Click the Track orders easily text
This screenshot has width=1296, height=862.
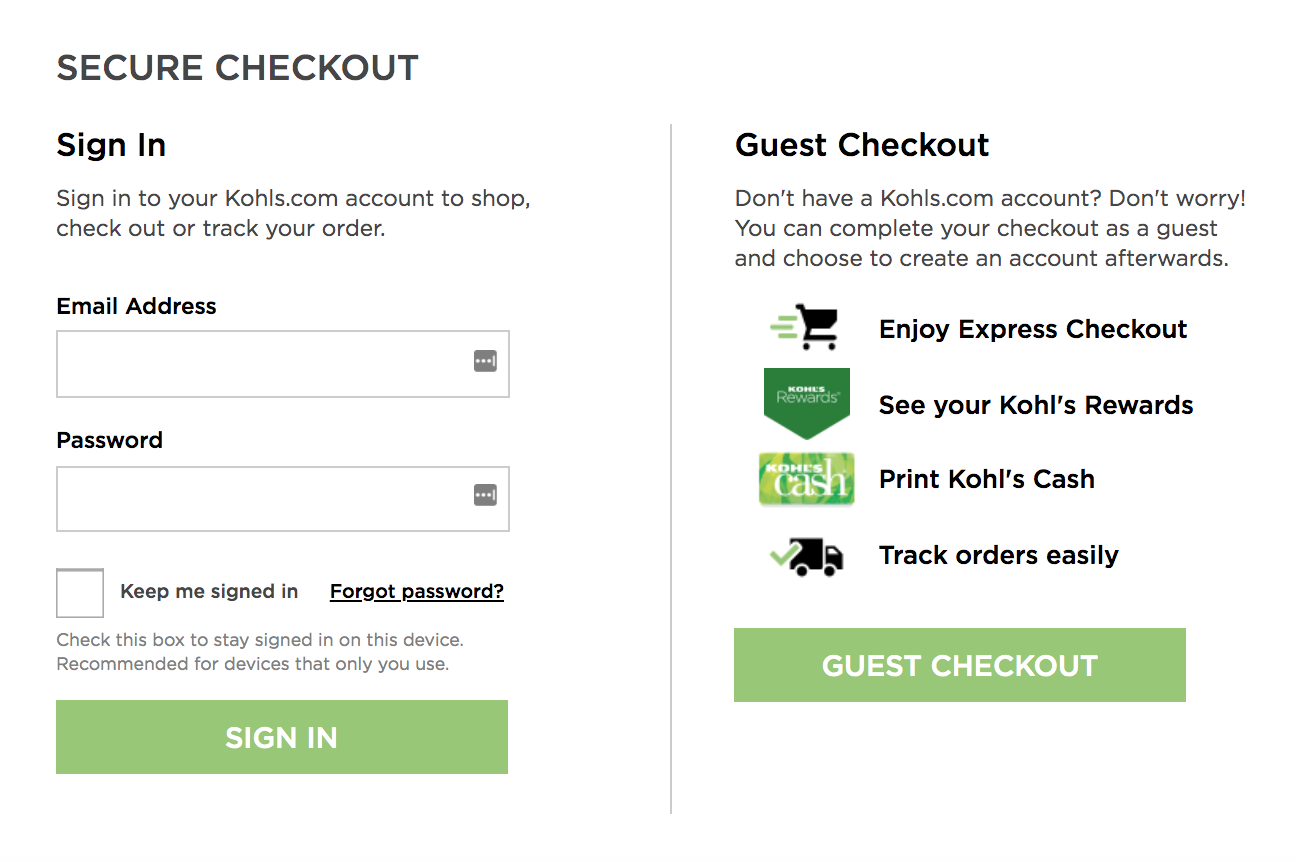pos(998,555)
